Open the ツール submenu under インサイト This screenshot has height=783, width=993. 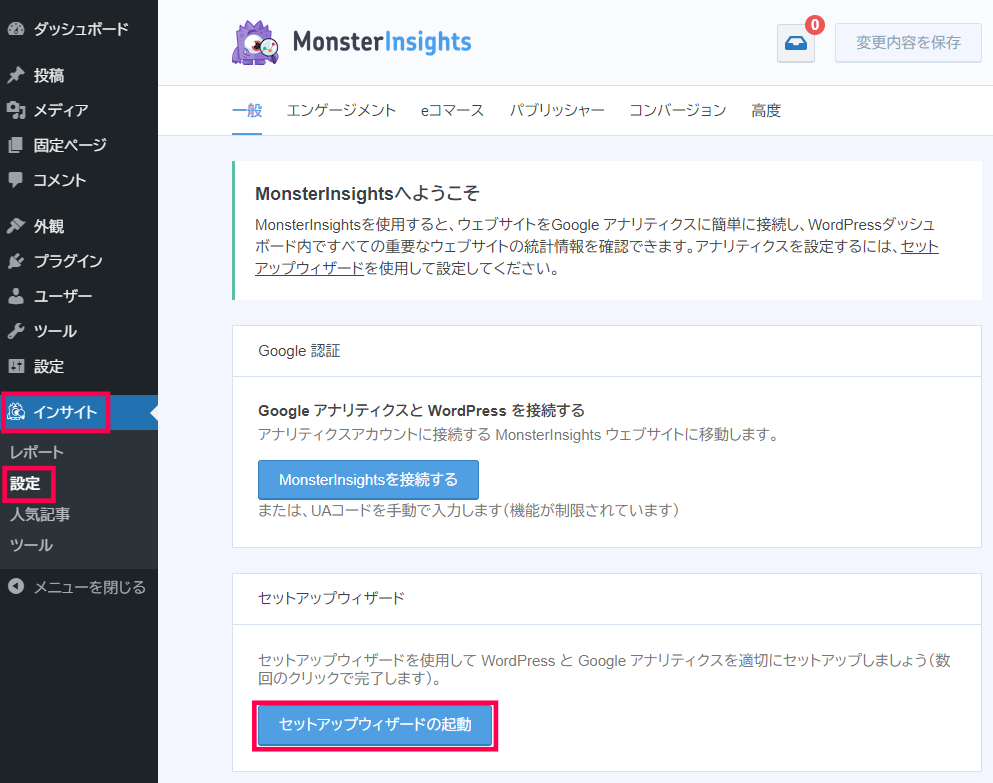click(31, 545)
